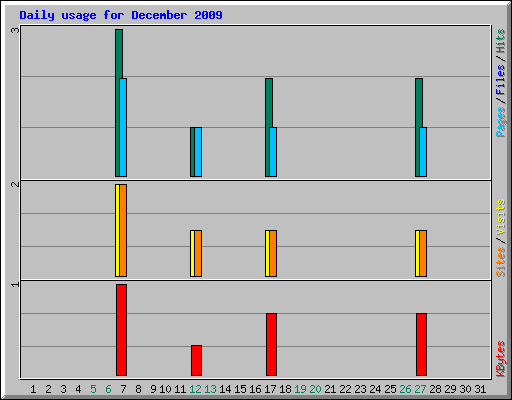Click the 'Visits' legend label
This screenshot has height=400, width=512.
point(501,217)
